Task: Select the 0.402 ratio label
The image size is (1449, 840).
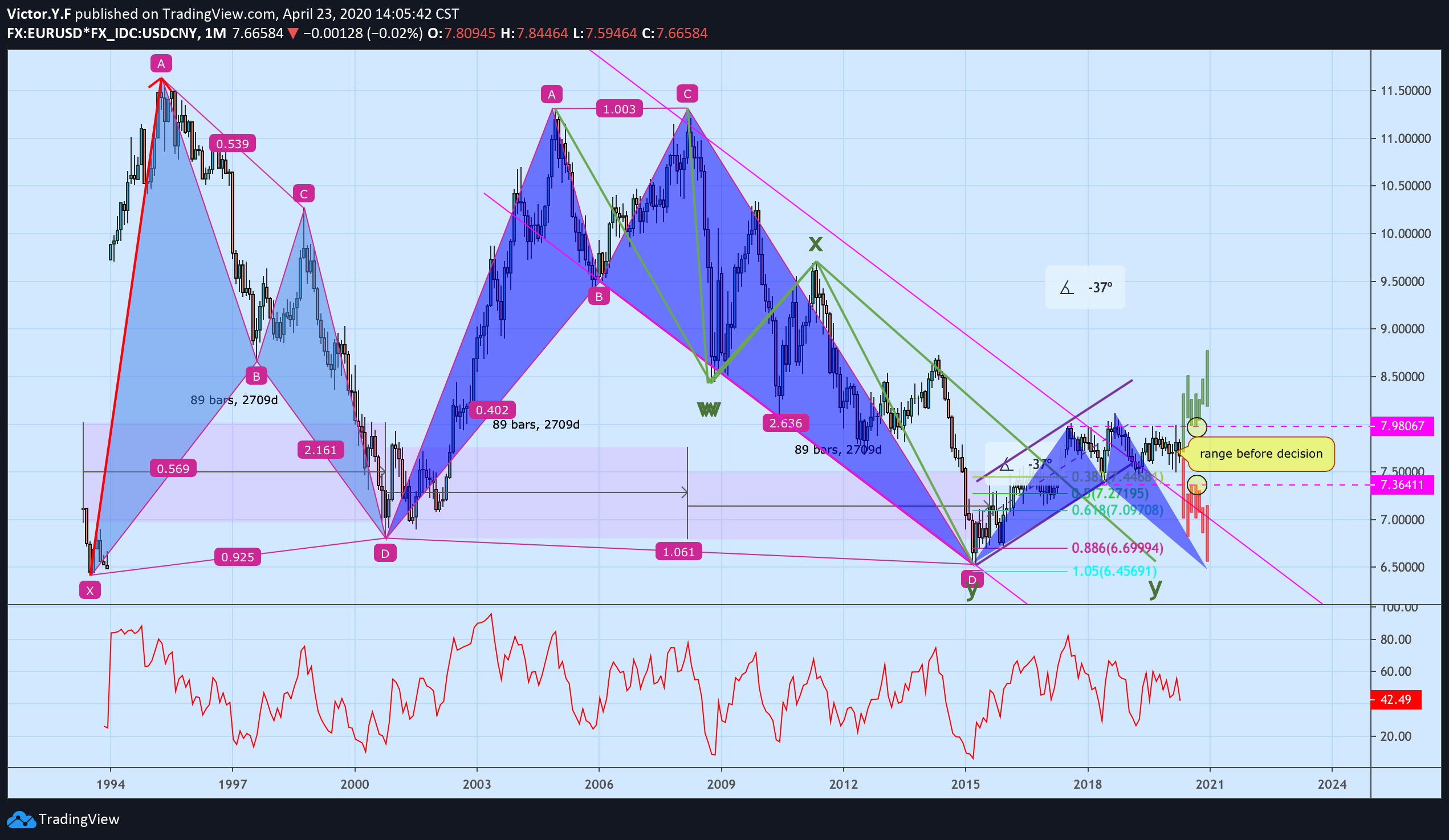Action: coord(492,410)
